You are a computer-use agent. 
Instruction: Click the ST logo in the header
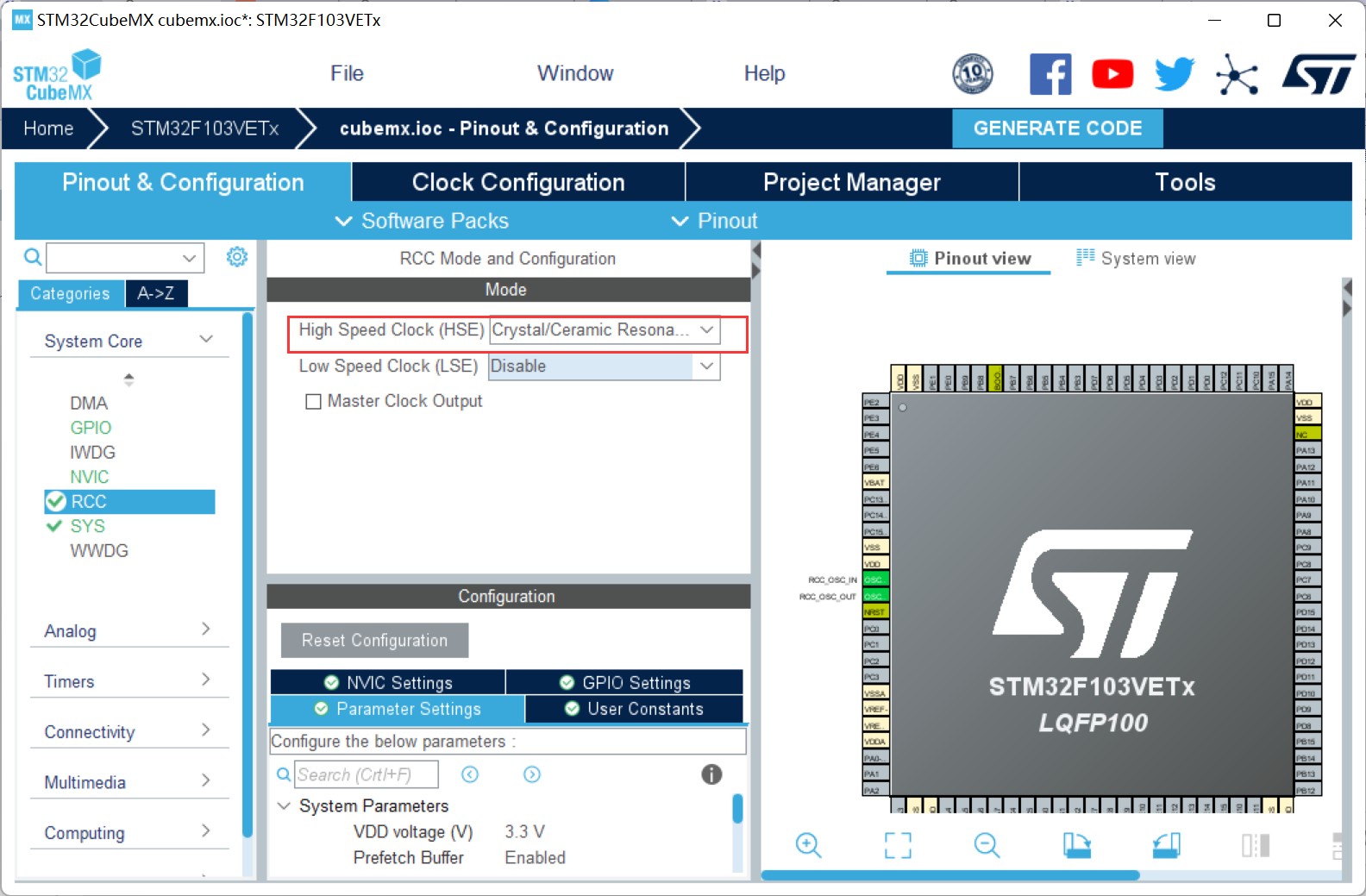click(1319, 74)
